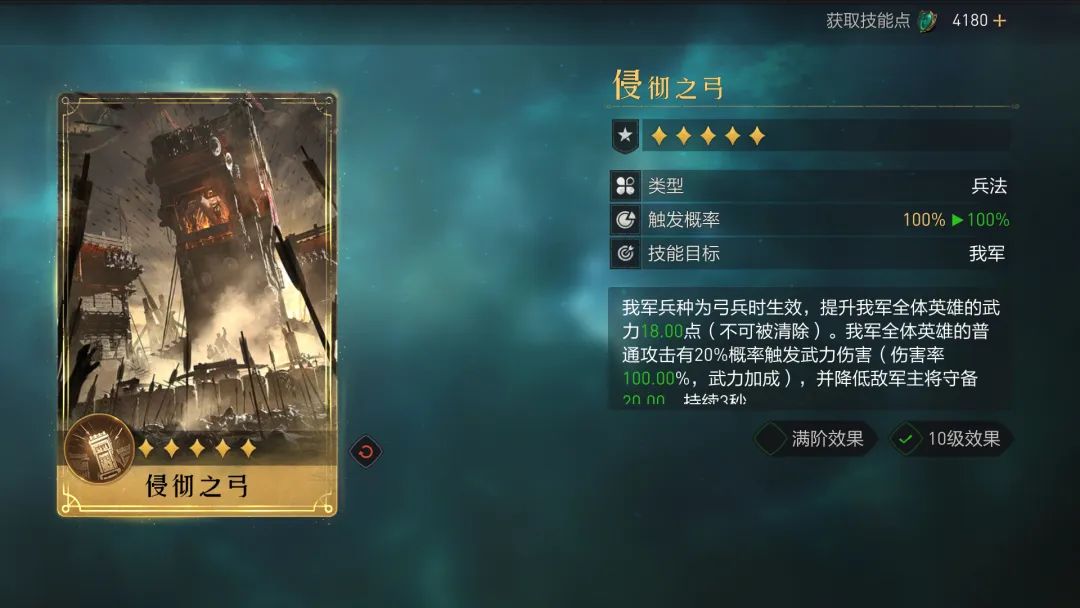
Task: Click the 4180 skill point counter
Action: (970, 21)
